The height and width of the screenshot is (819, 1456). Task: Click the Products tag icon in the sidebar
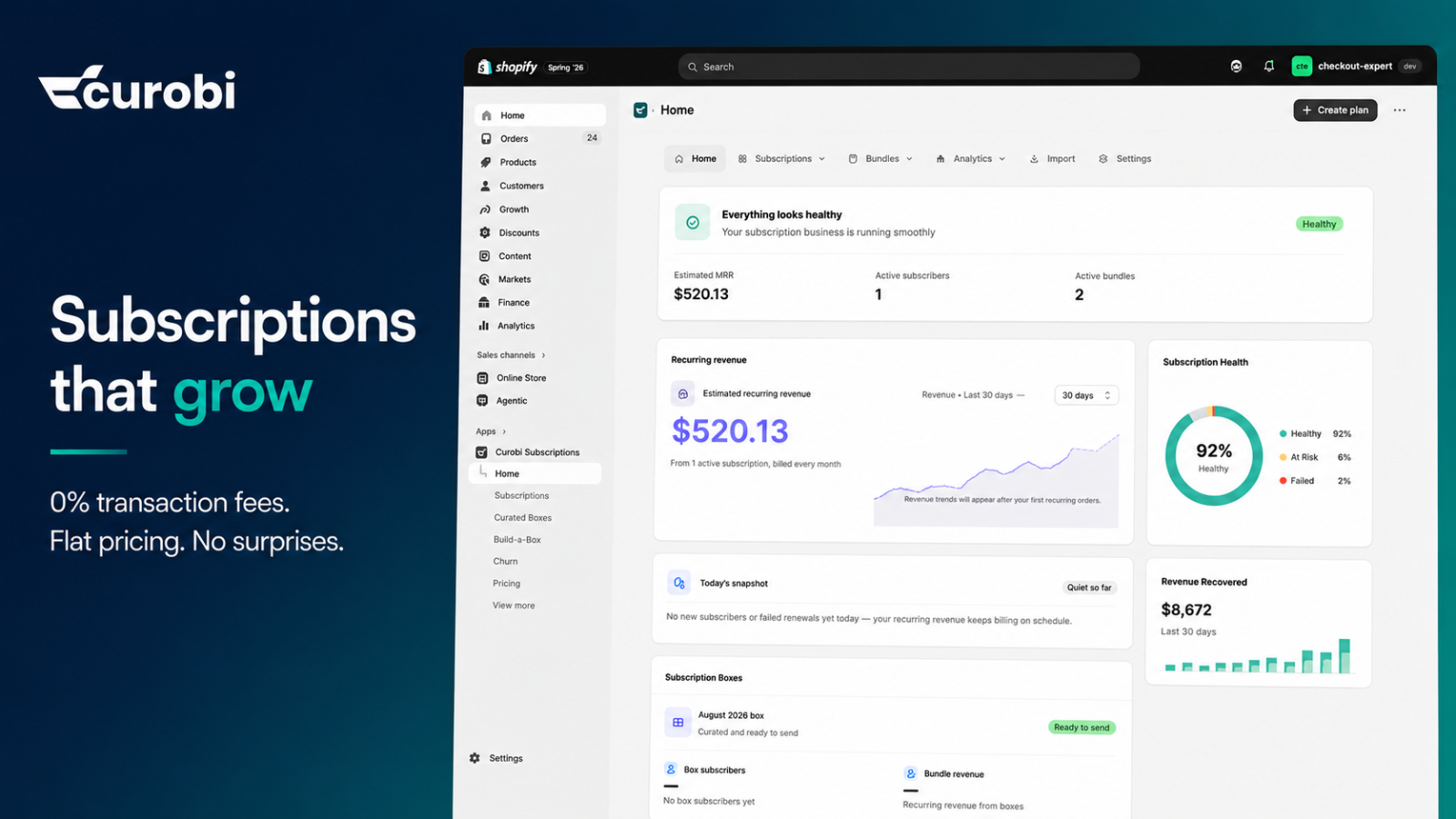coord(486,162)
